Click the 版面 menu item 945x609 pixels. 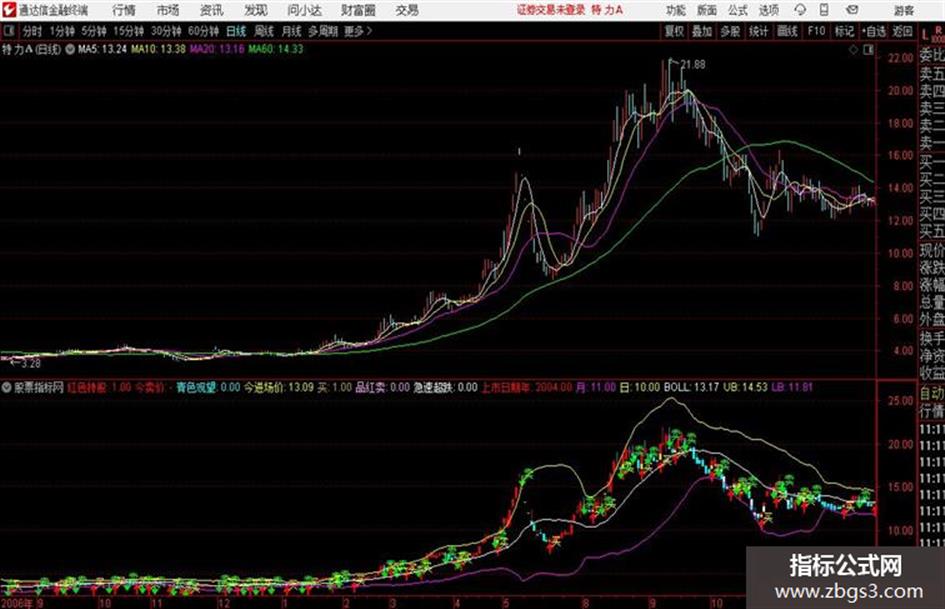[x=706, y=10]
